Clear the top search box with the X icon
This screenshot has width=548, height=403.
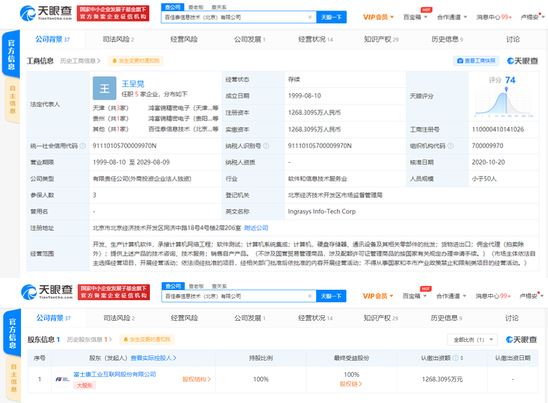click(x=310, y=17)
